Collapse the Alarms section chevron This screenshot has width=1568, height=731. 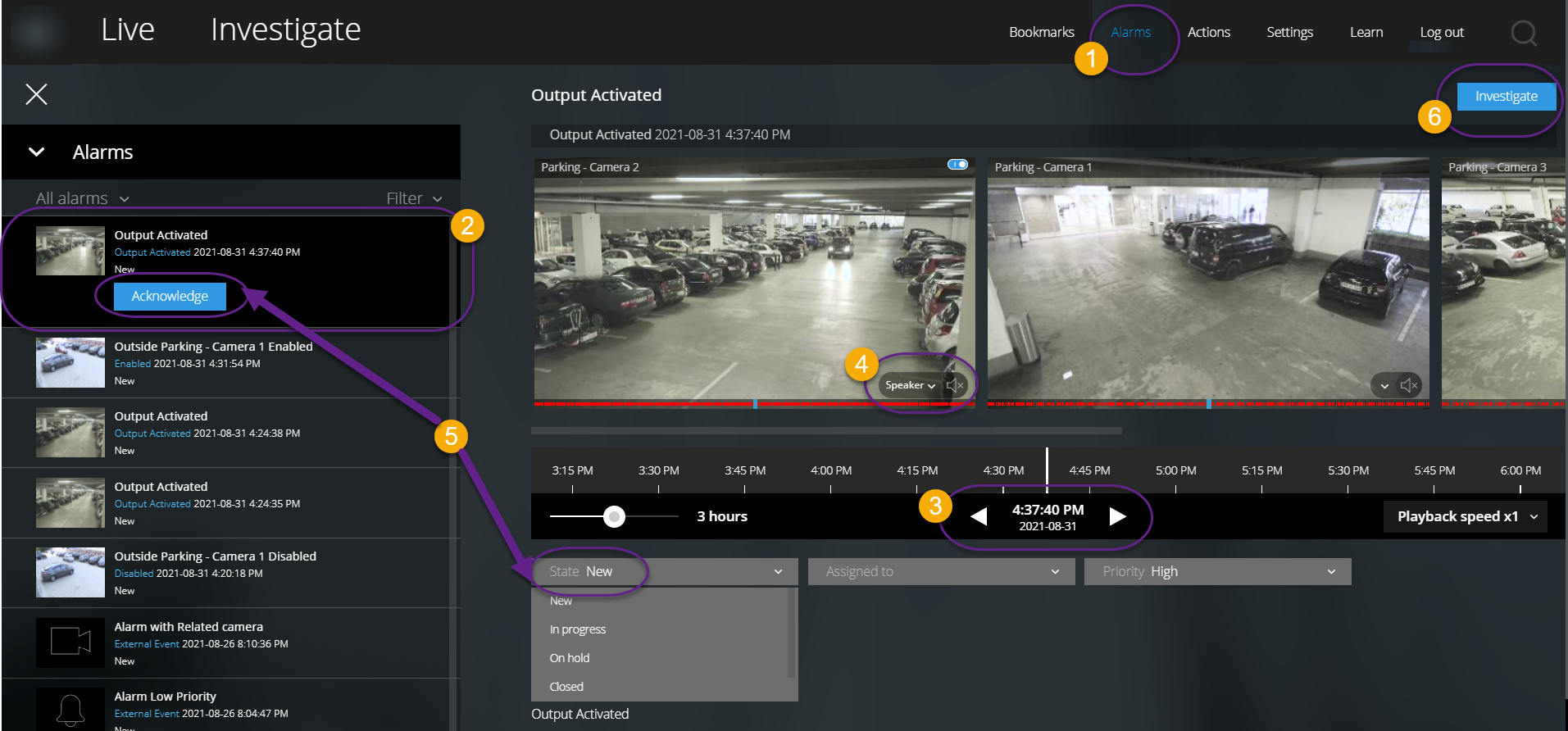tap(36, 152)
